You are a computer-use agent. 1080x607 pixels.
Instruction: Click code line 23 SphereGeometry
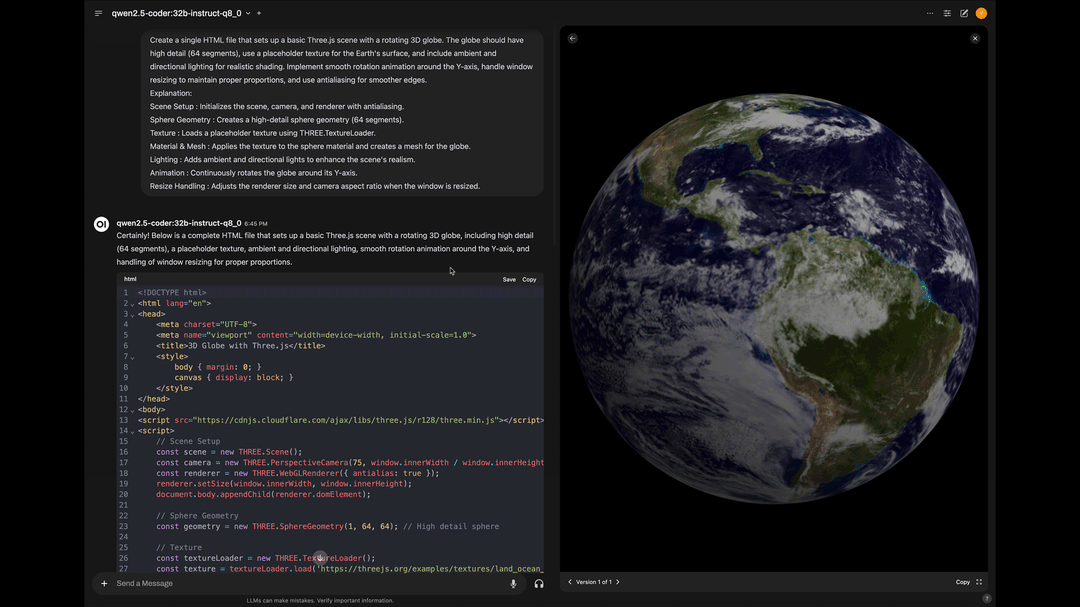327,526
